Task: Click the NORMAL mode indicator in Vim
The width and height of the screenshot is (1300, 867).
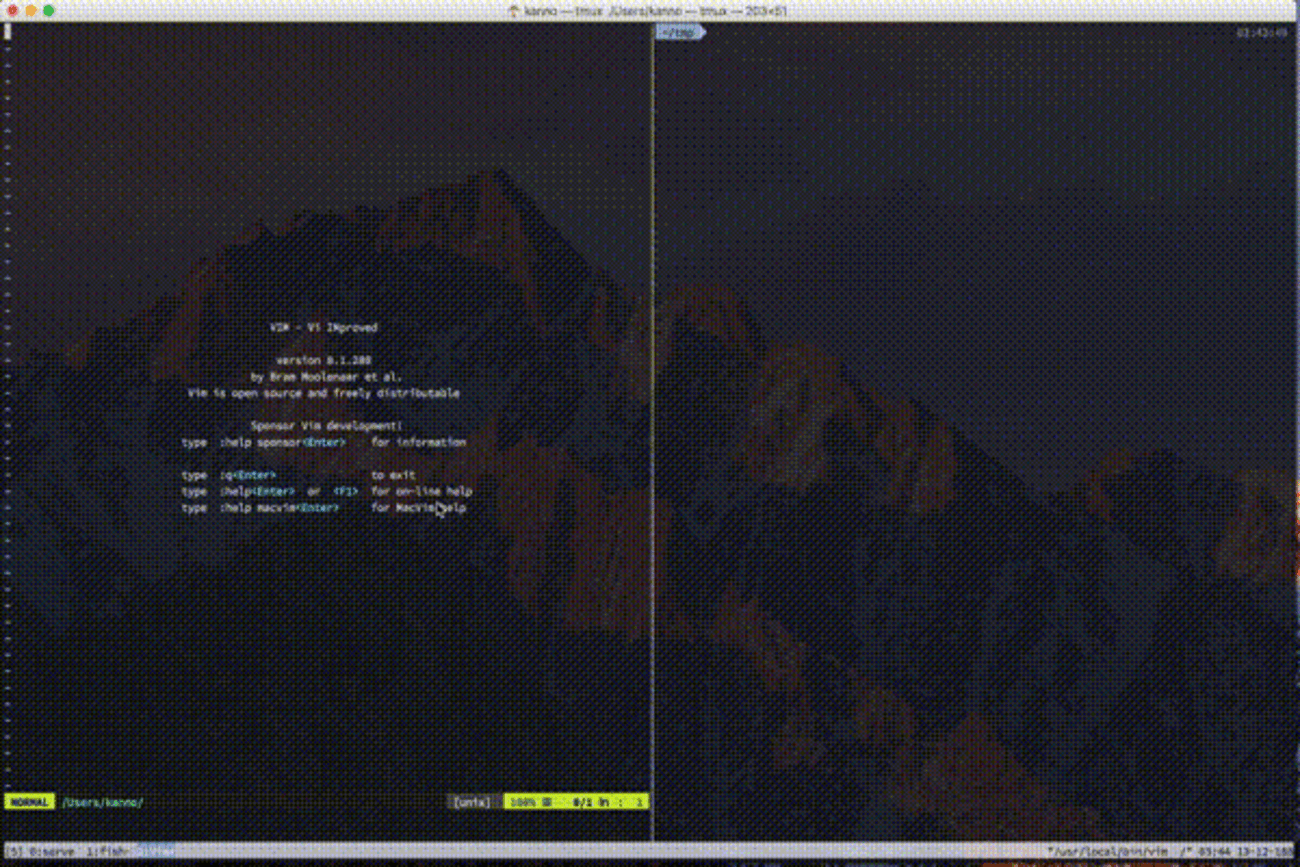Action: pos(29,802)
